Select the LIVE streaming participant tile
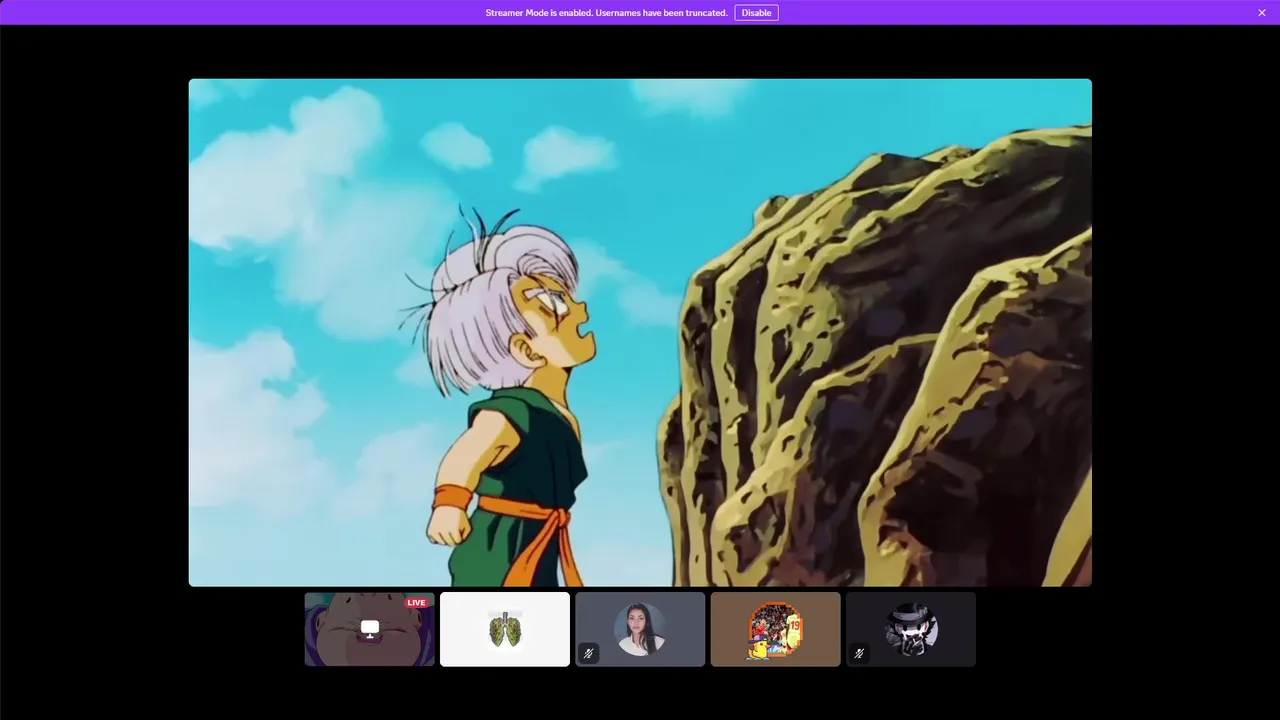The height and width of the screenshot is (720, 1280). tap(370, 629)
